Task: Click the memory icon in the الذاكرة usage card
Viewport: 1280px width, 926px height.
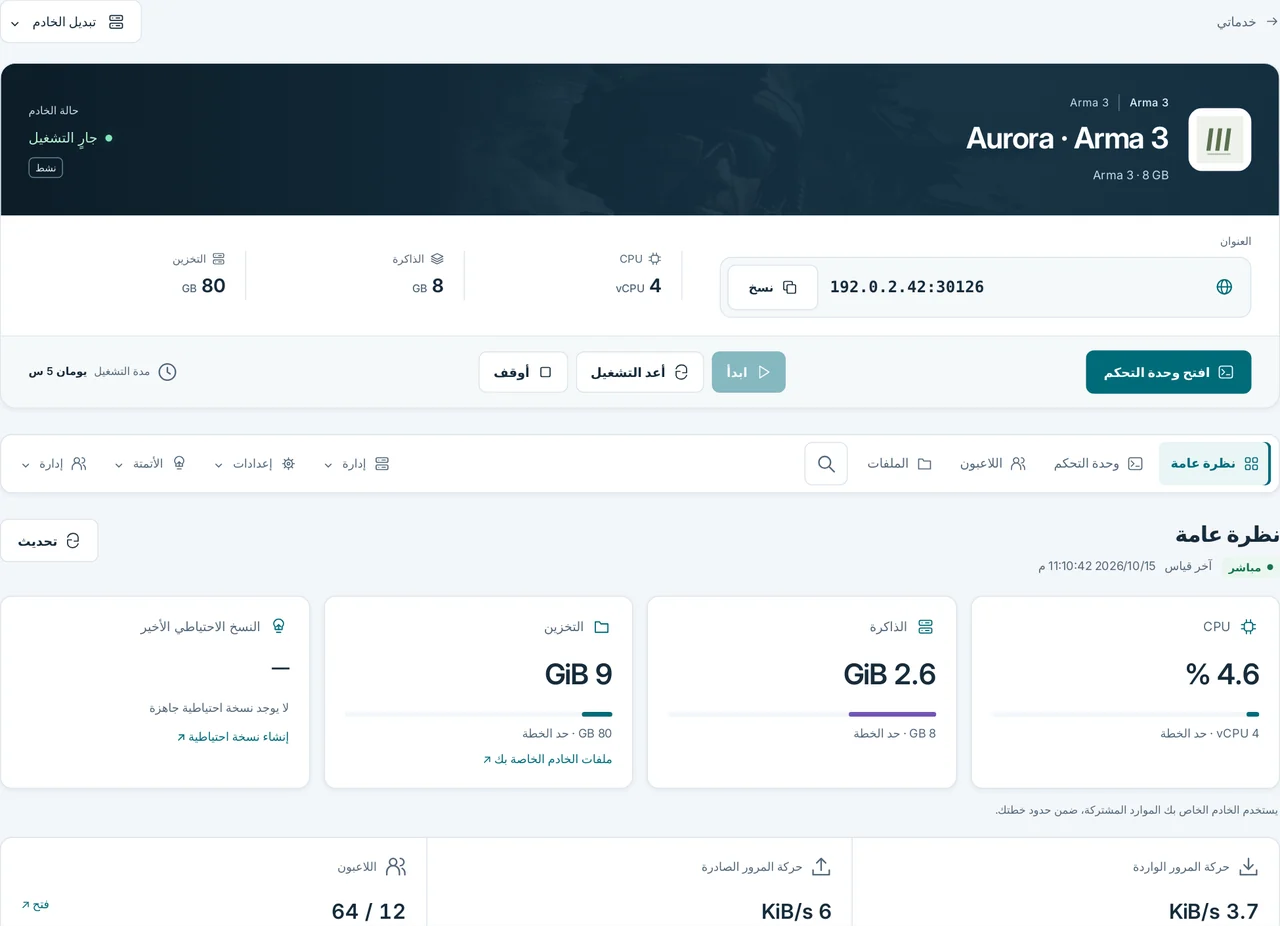Action: click(925, 627)
